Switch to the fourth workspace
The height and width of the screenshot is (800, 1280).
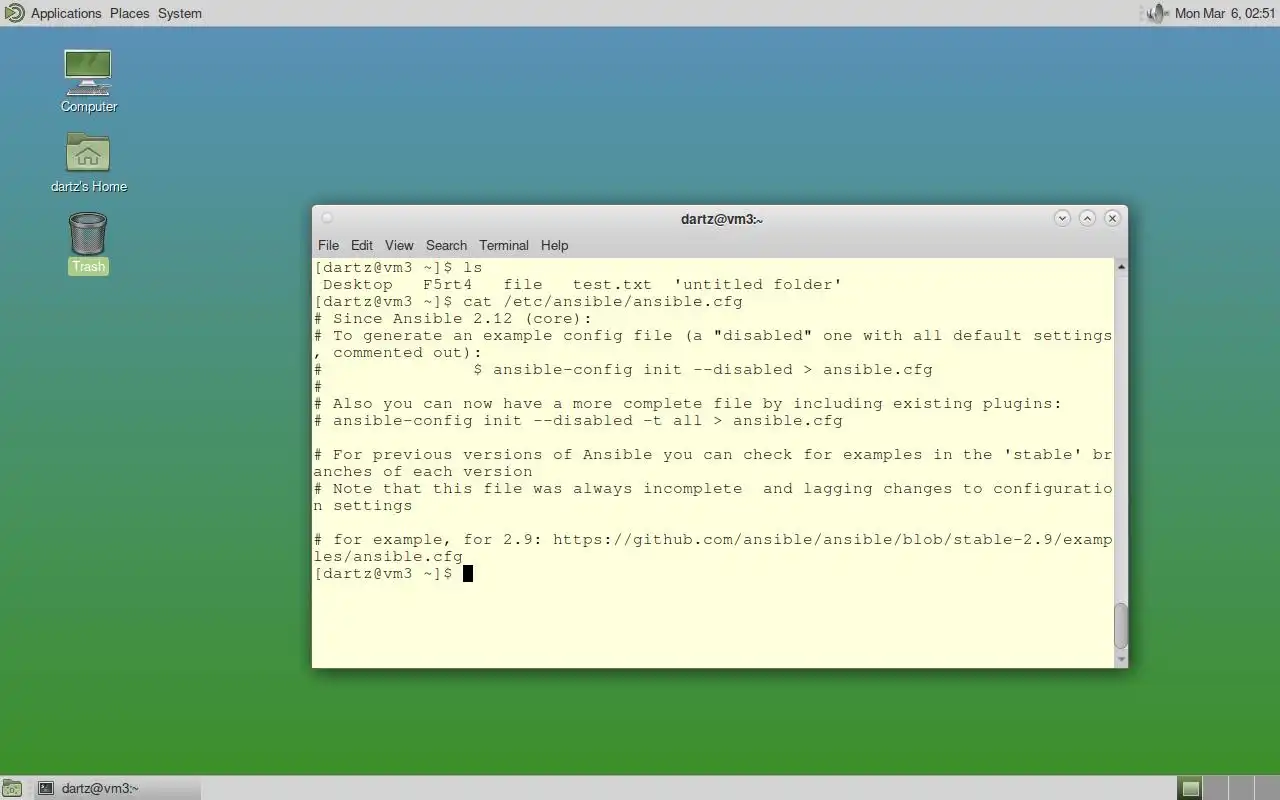coord(1266,788)
